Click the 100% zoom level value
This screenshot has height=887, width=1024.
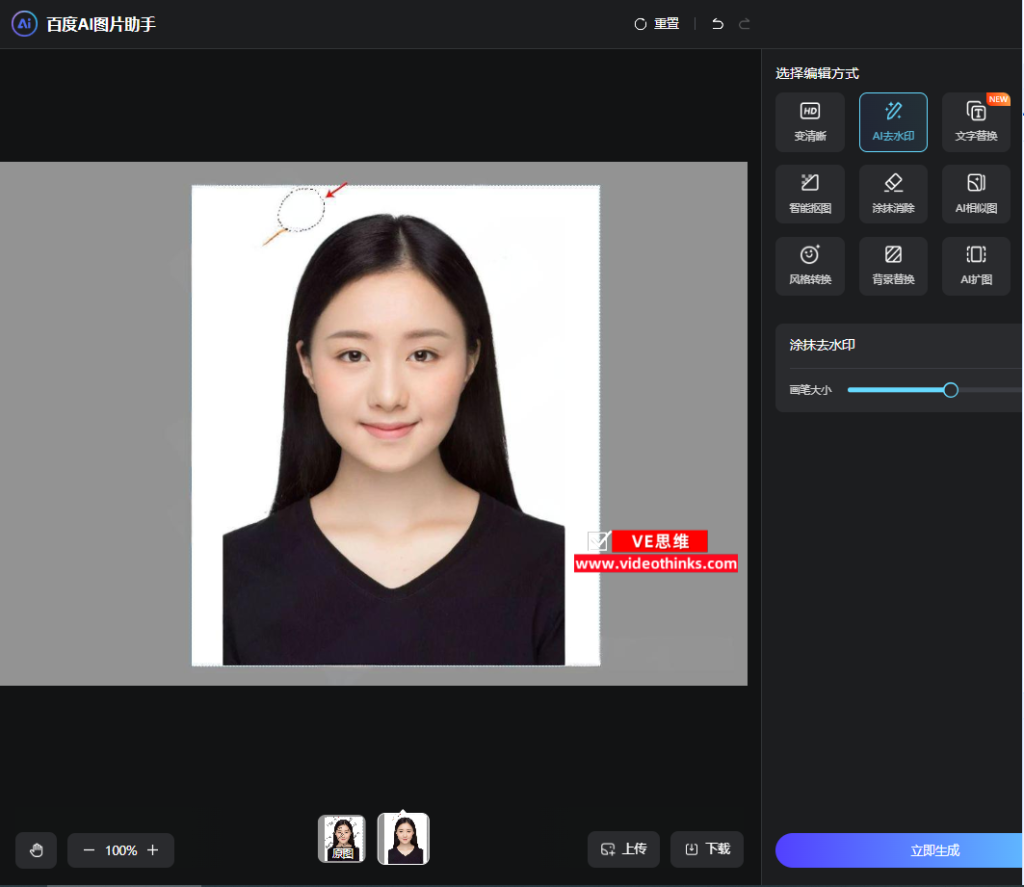pos(121,850)
